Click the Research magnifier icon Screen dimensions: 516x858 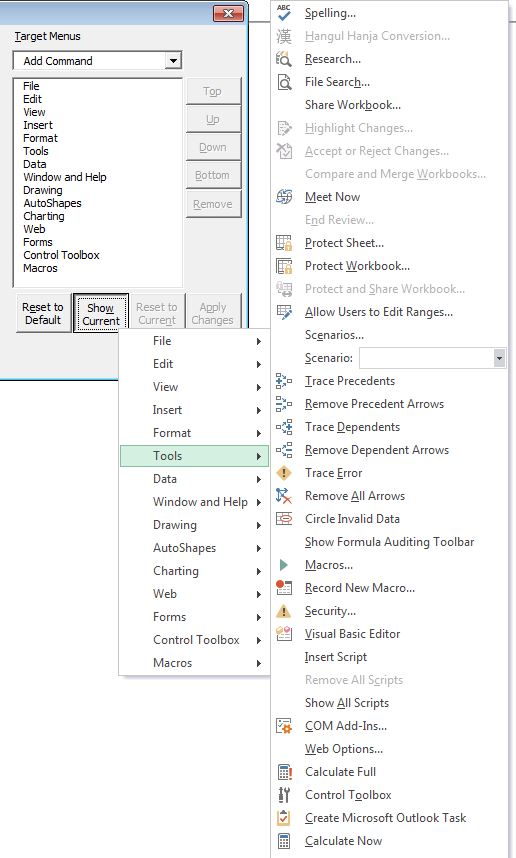(x=284, y=59)
